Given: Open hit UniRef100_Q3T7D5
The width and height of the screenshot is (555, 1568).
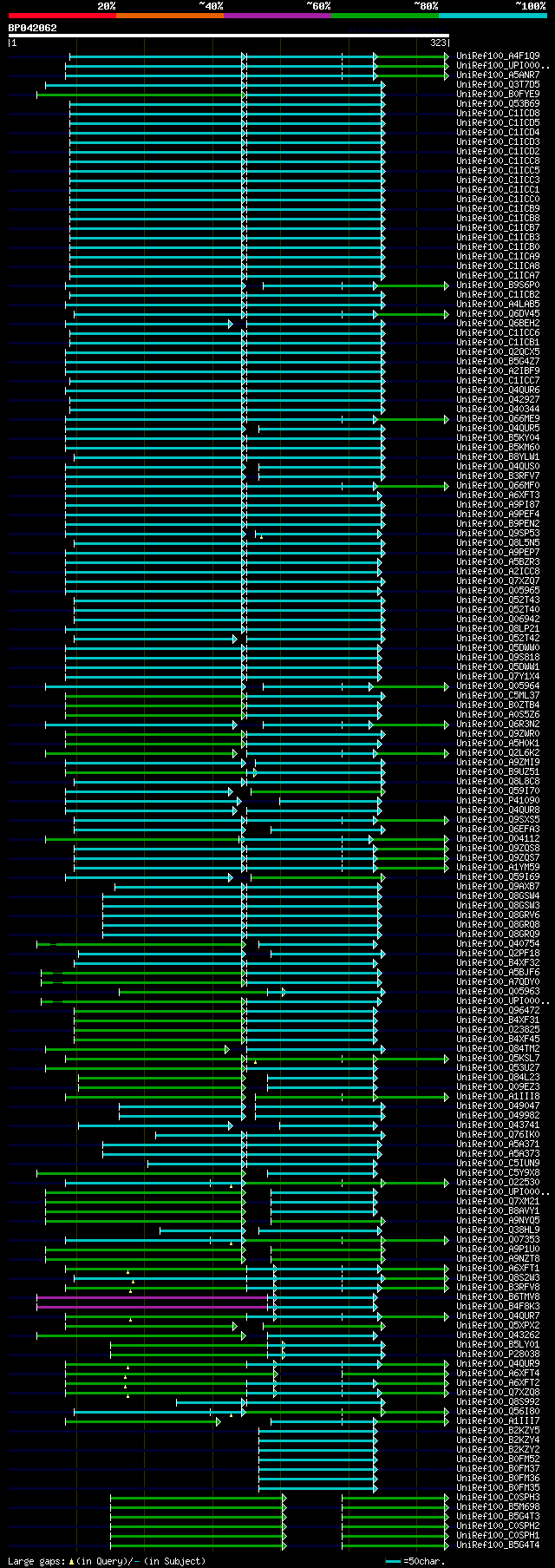Looking at the screenshot, I should (498, 85).
